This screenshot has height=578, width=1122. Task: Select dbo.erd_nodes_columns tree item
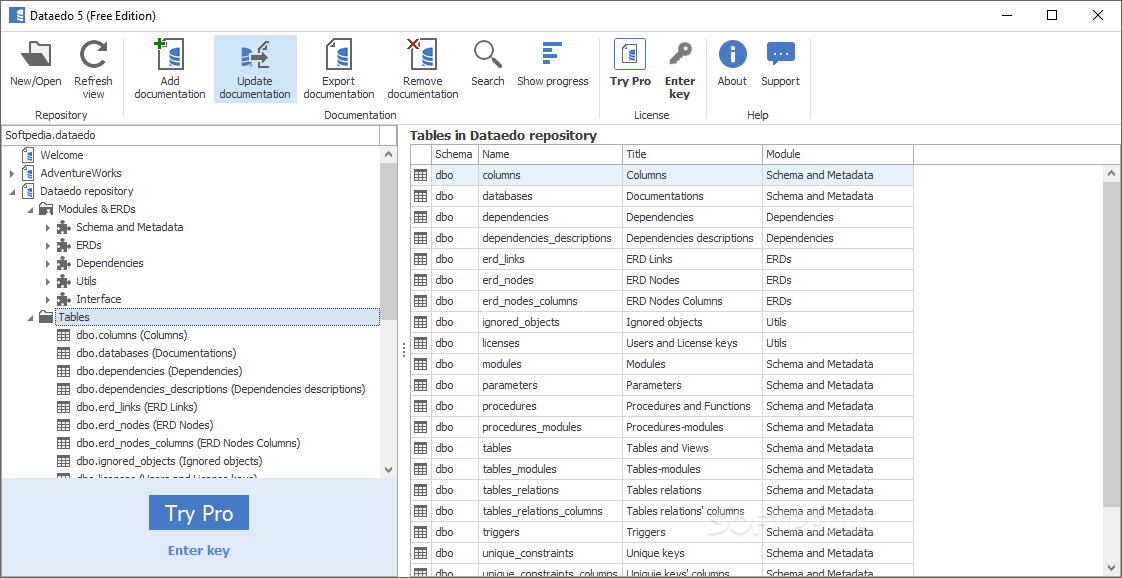188,443
